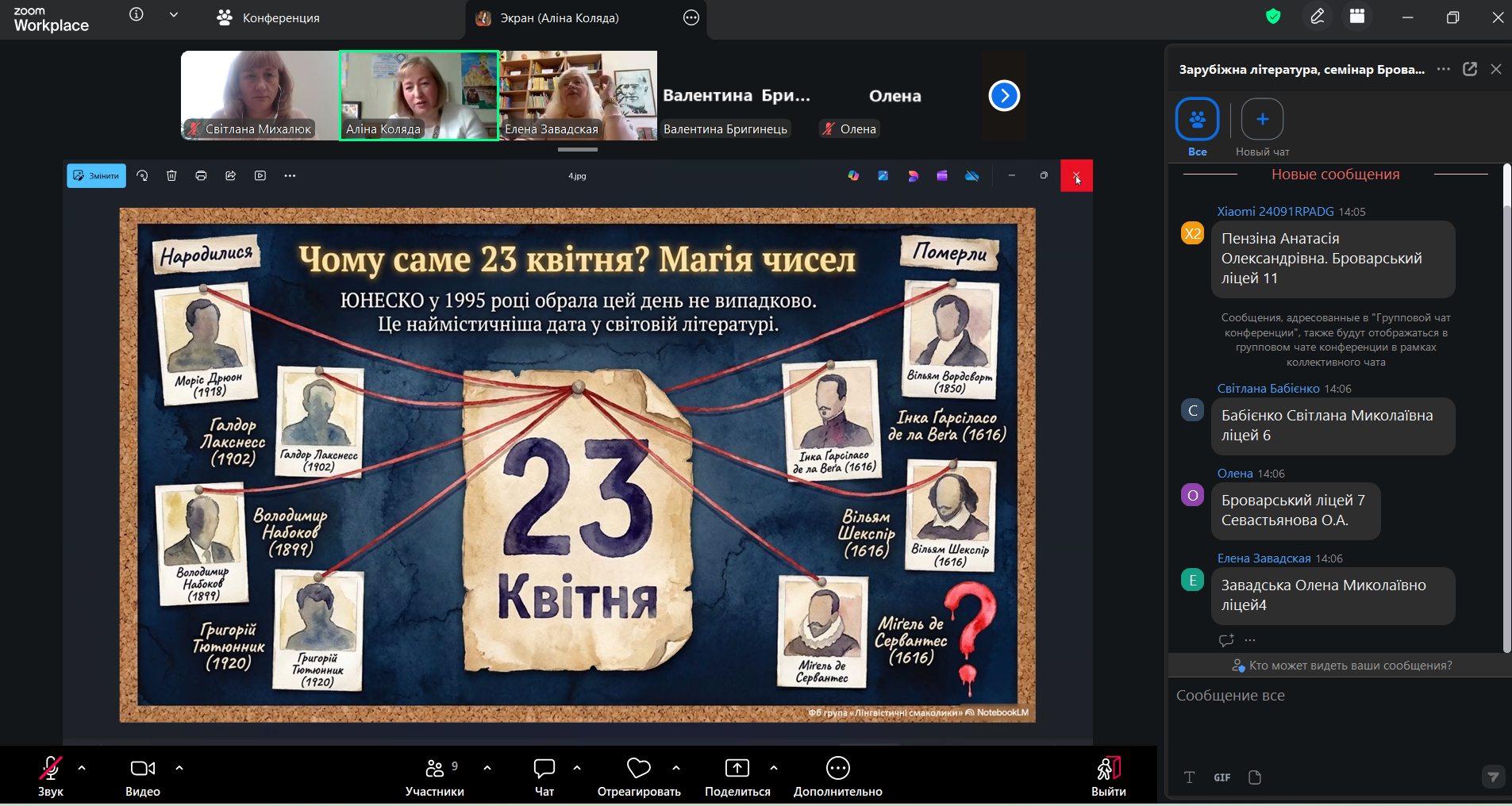Image resolution: width=1512 pixels, height=806 pixels.
Task: Attach a file in chat
Action: [x=1255, y=777]
